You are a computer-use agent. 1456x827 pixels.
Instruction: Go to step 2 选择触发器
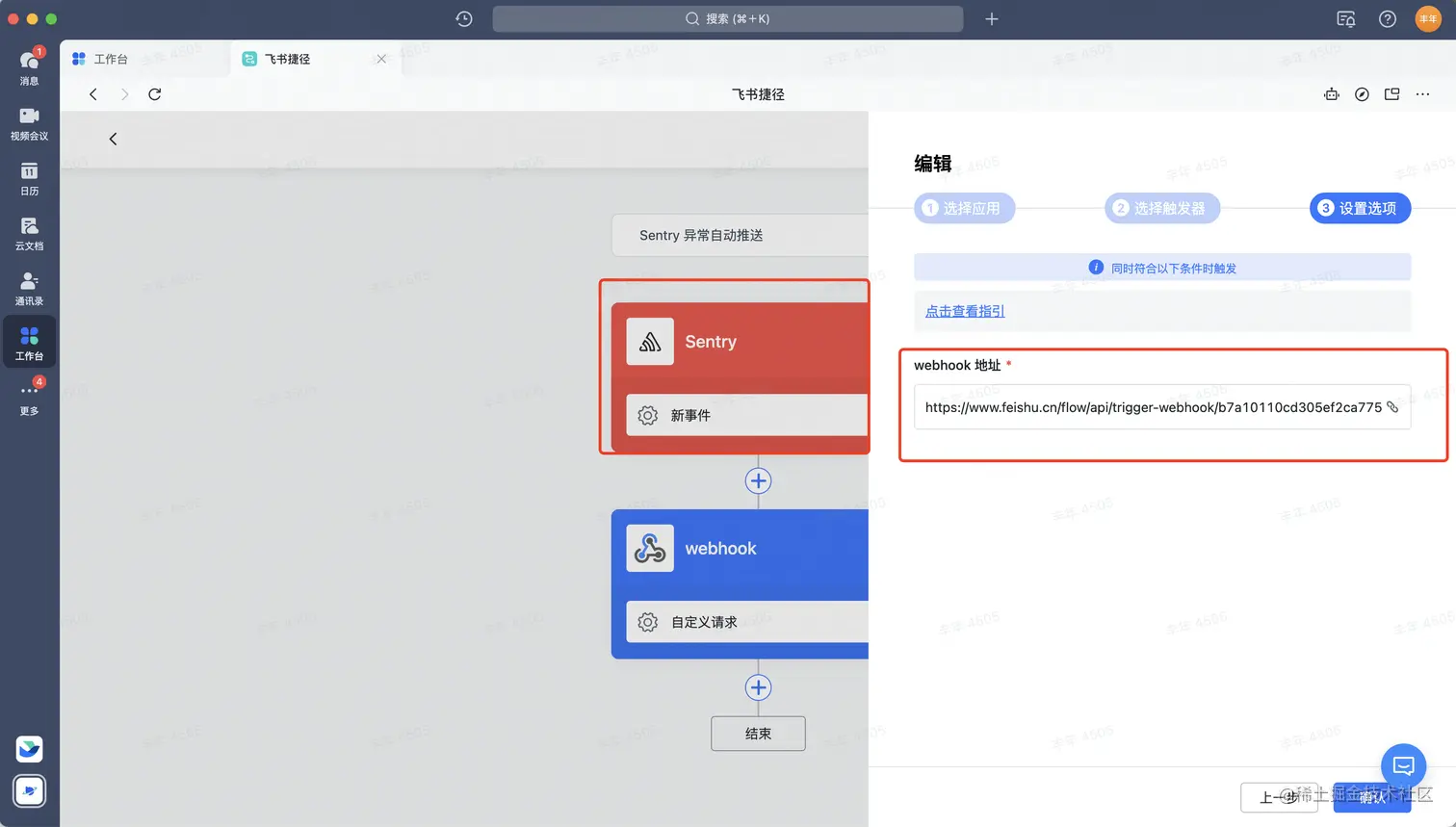pos(1162,208)
